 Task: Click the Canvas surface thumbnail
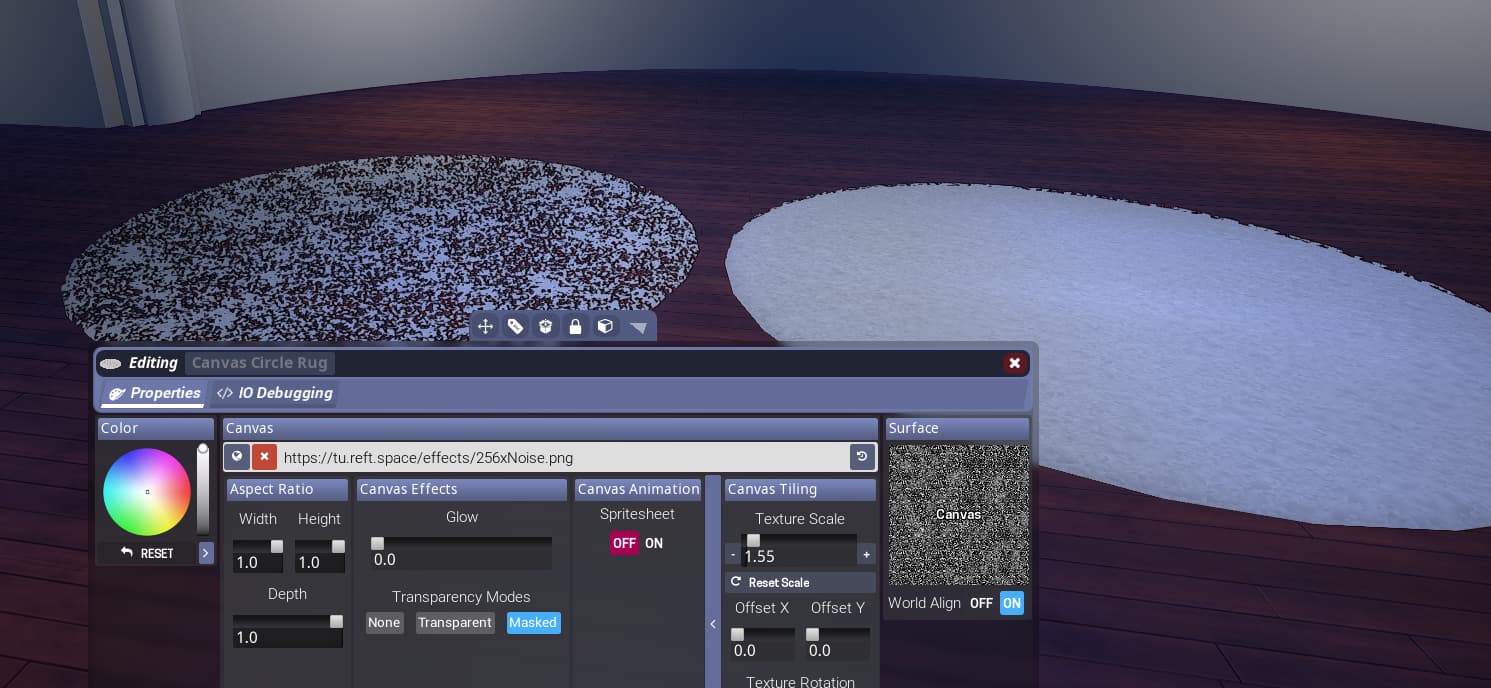click(x=959, y=515)
